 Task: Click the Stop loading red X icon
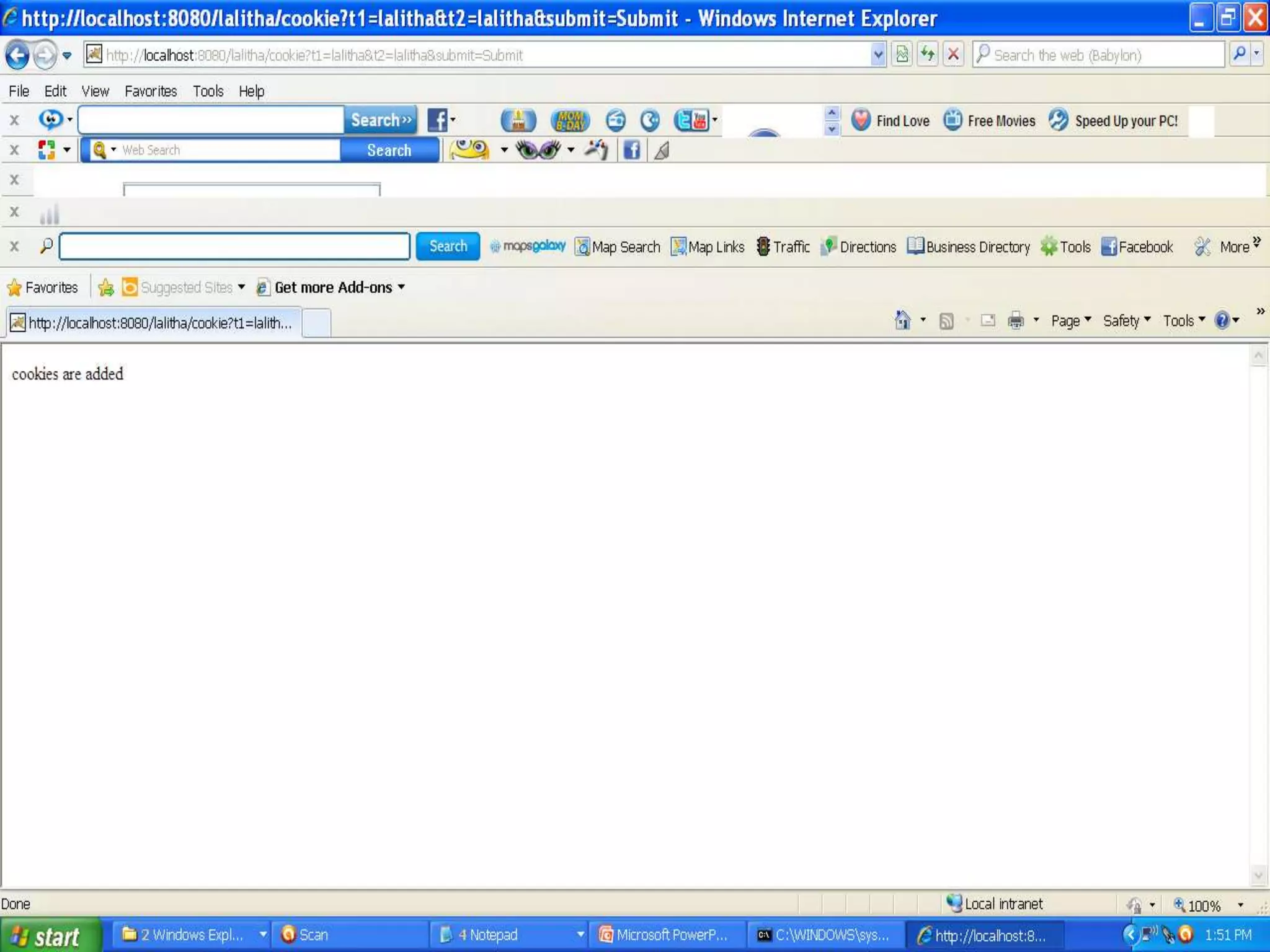[954, 55]
